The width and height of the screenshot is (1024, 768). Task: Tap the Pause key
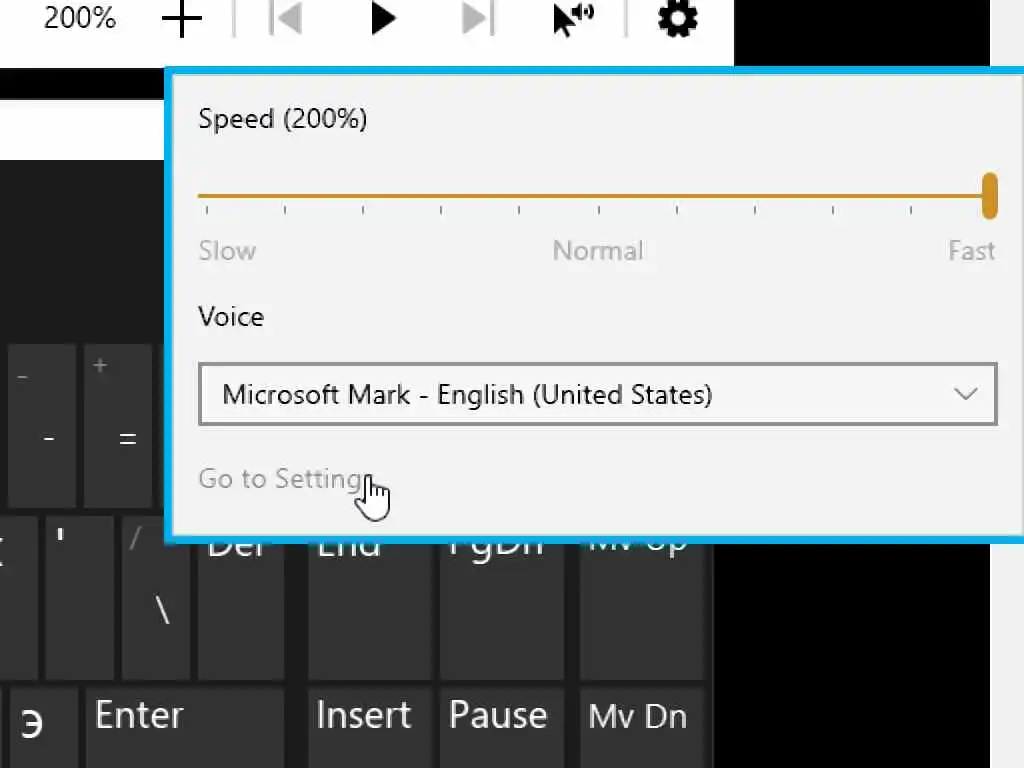(x=498, y=715)
